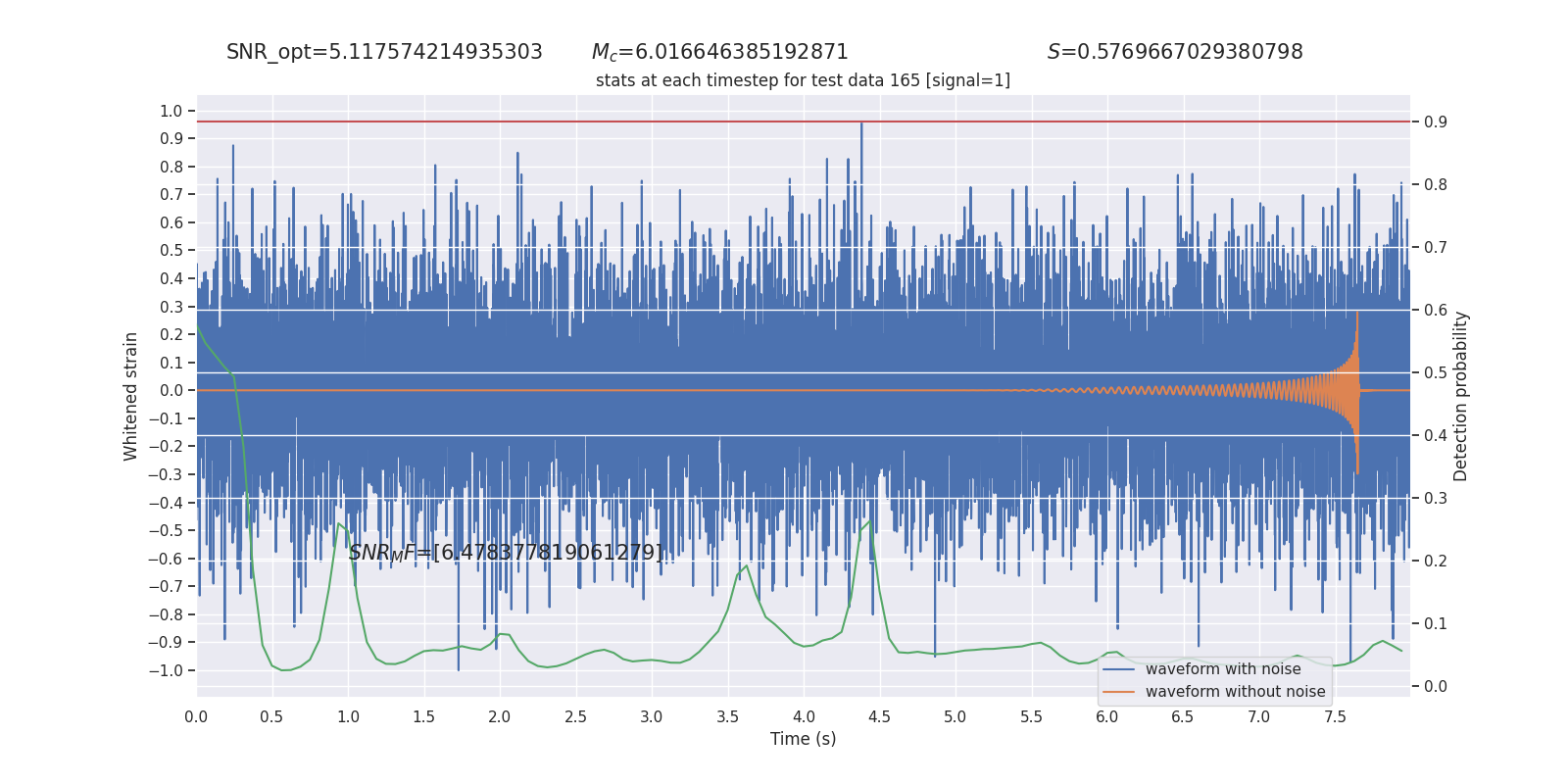Click the x-axis tick label 2.0
1568x784 pixels.
pos(500,717)
